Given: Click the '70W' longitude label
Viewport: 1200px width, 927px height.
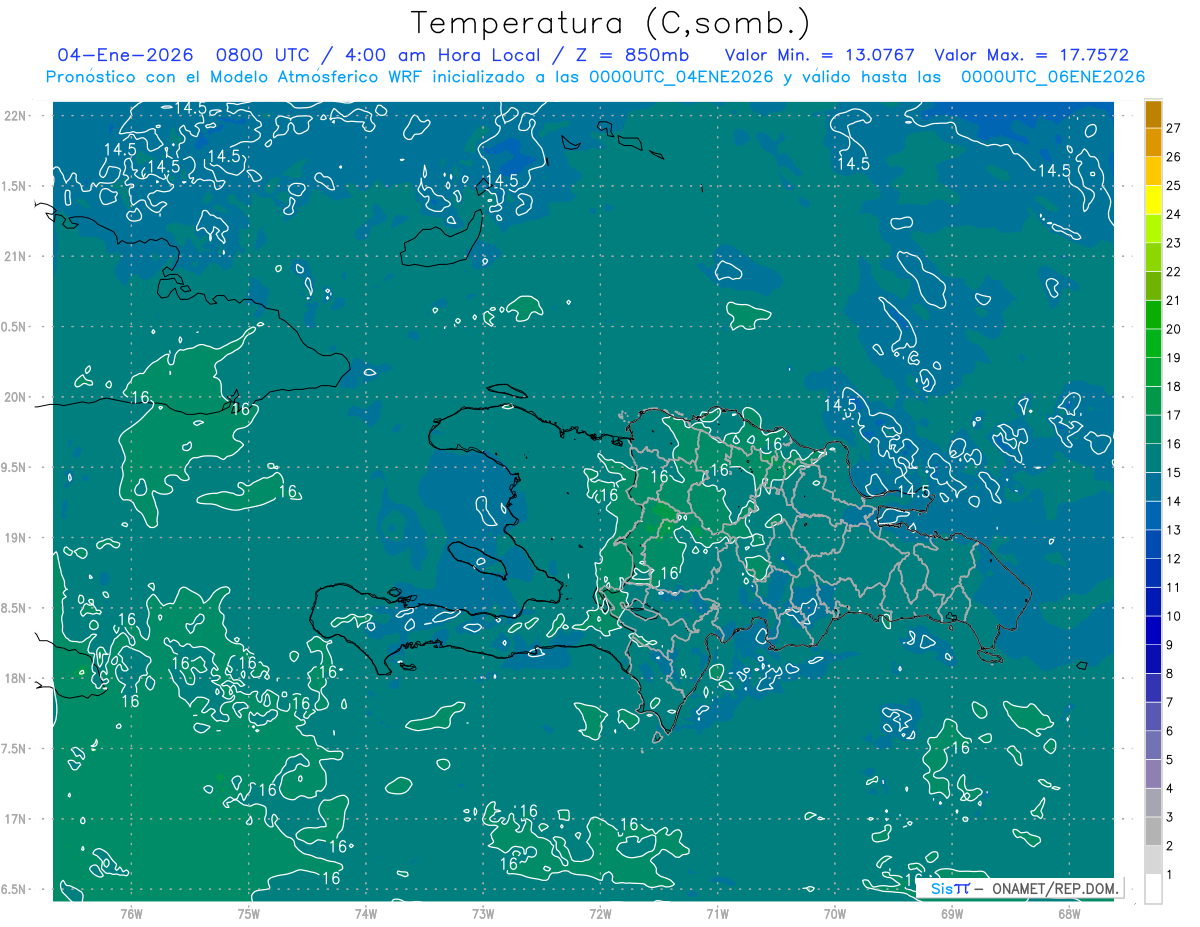Looking at the screenshot, I should [834, 913].
